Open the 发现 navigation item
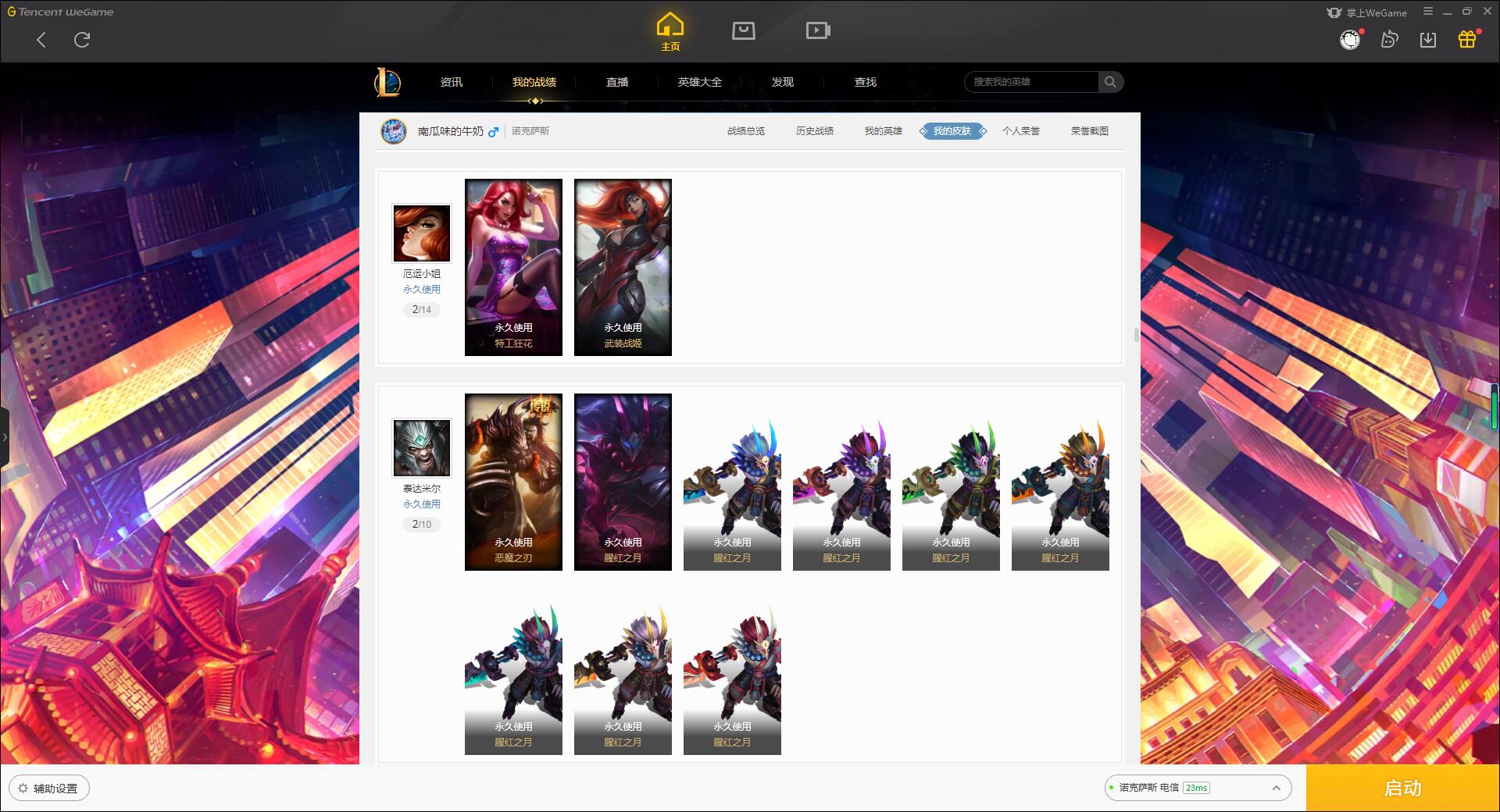 [x=783, y=82]
